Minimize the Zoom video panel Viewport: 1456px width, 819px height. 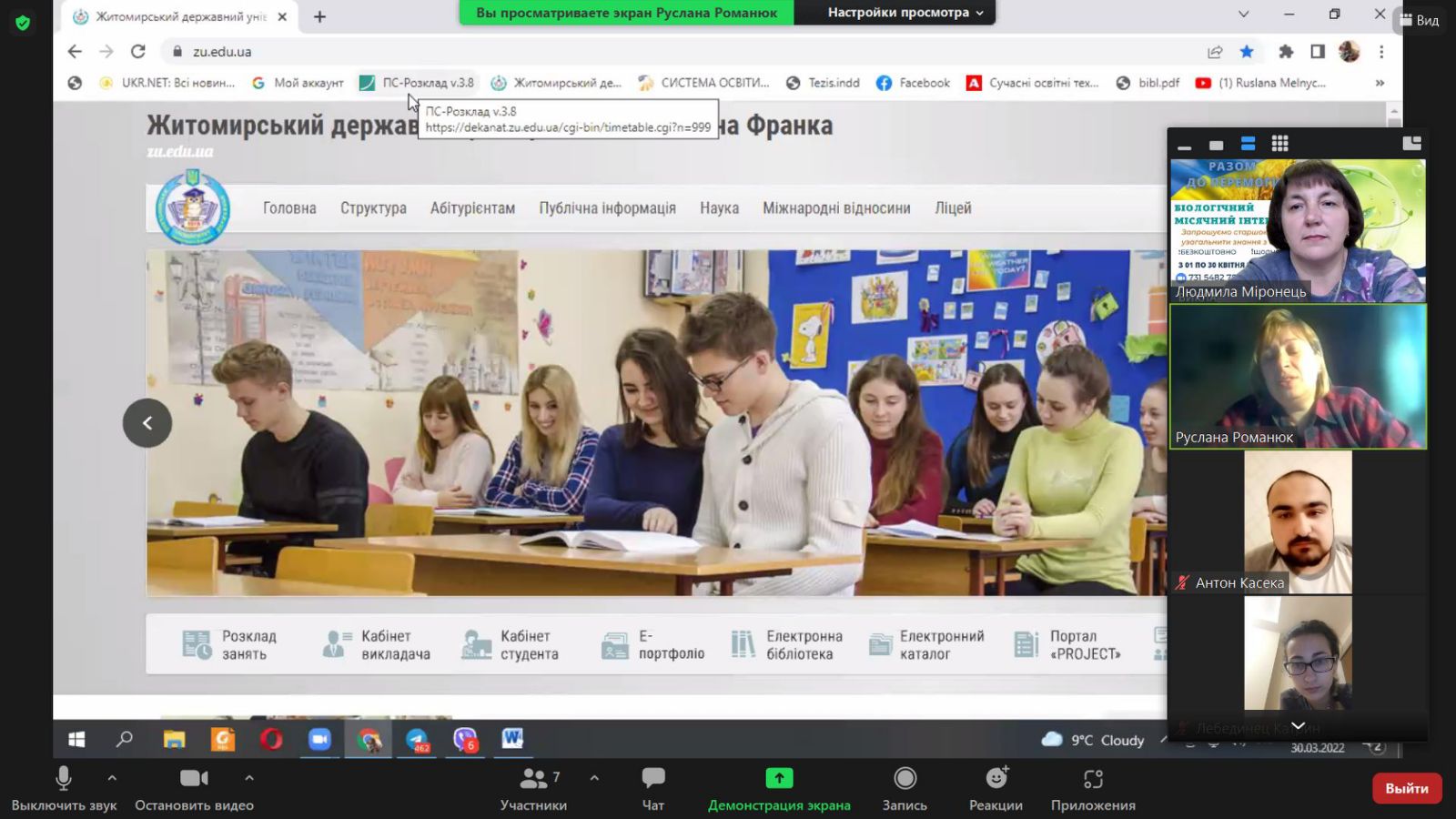click(x=1184, y=145)
